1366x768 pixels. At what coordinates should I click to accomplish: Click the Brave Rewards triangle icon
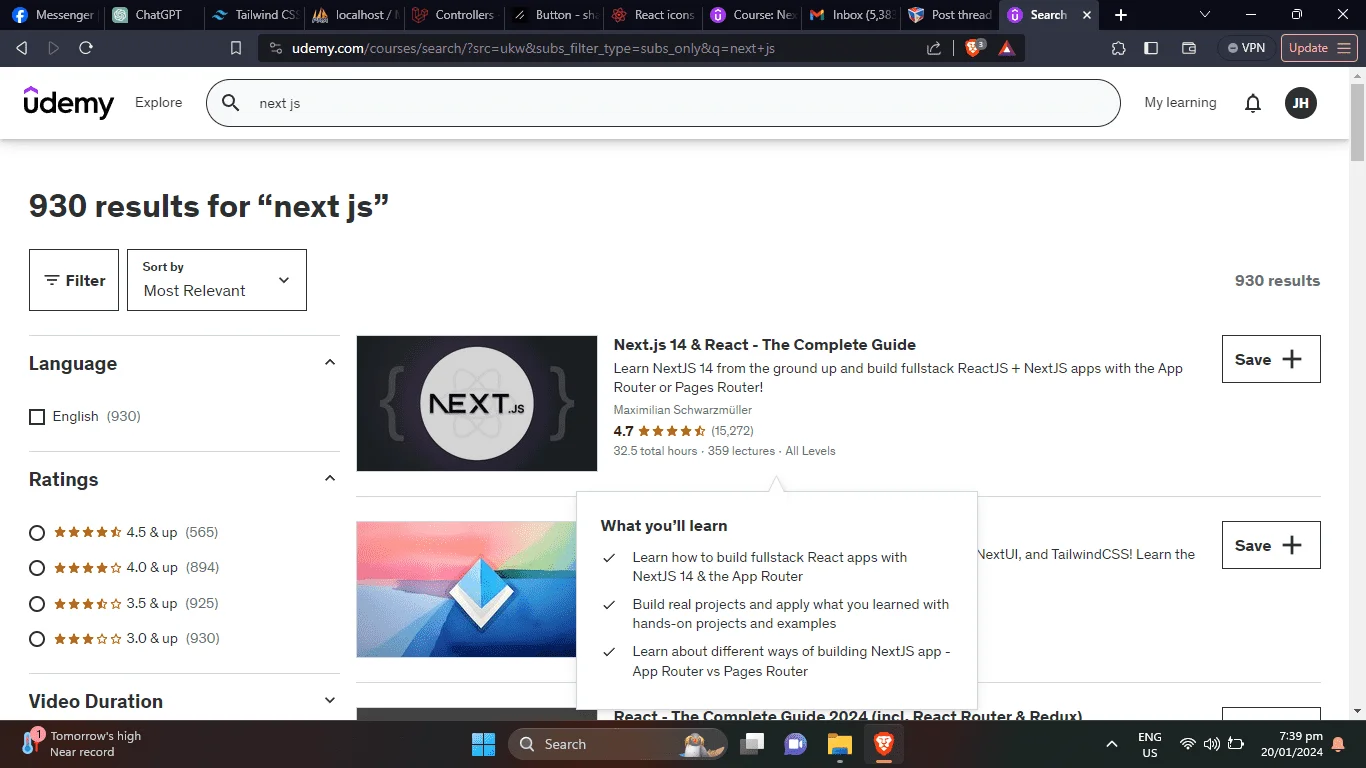click(x=1007, y=48)
